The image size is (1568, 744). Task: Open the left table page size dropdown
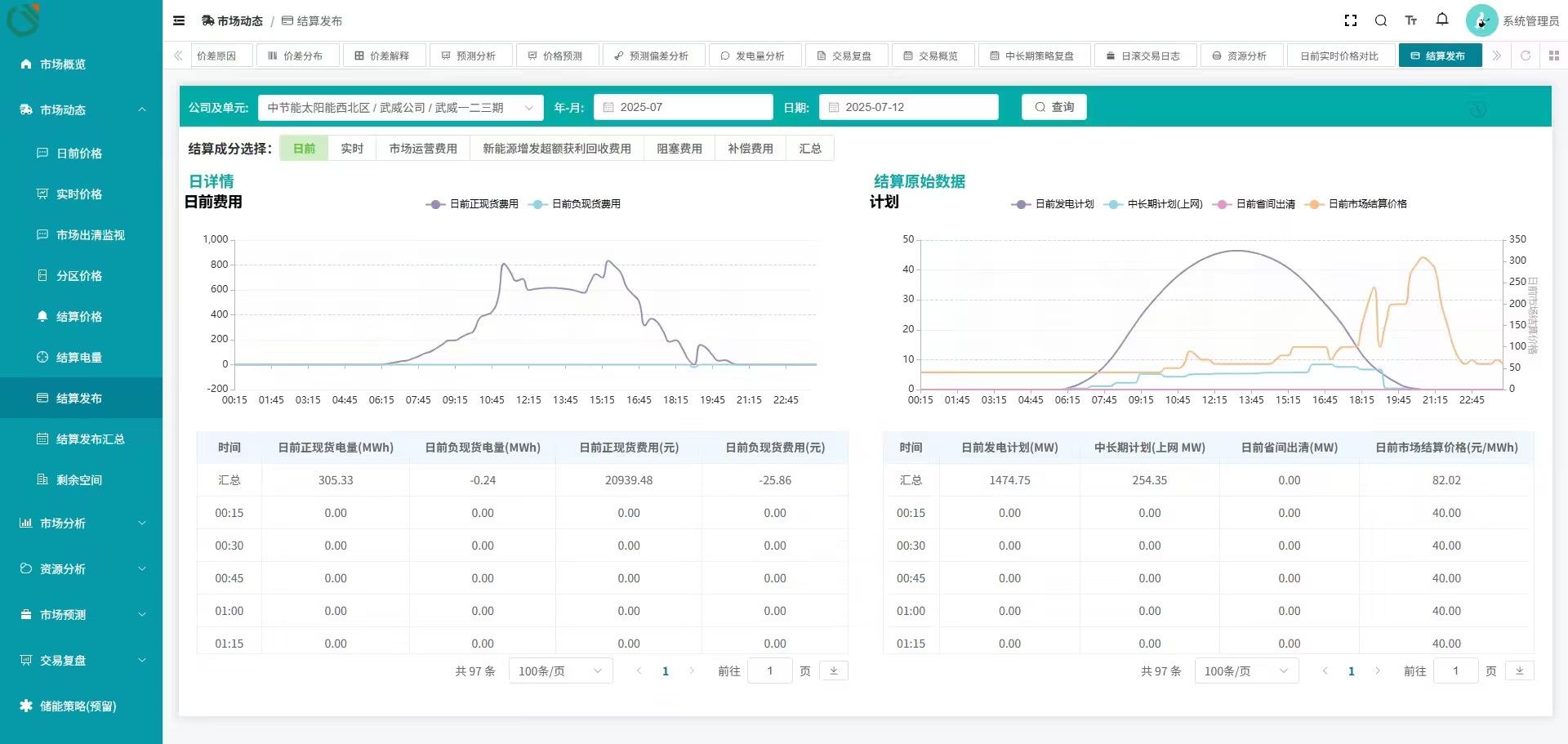pos(560,671)
